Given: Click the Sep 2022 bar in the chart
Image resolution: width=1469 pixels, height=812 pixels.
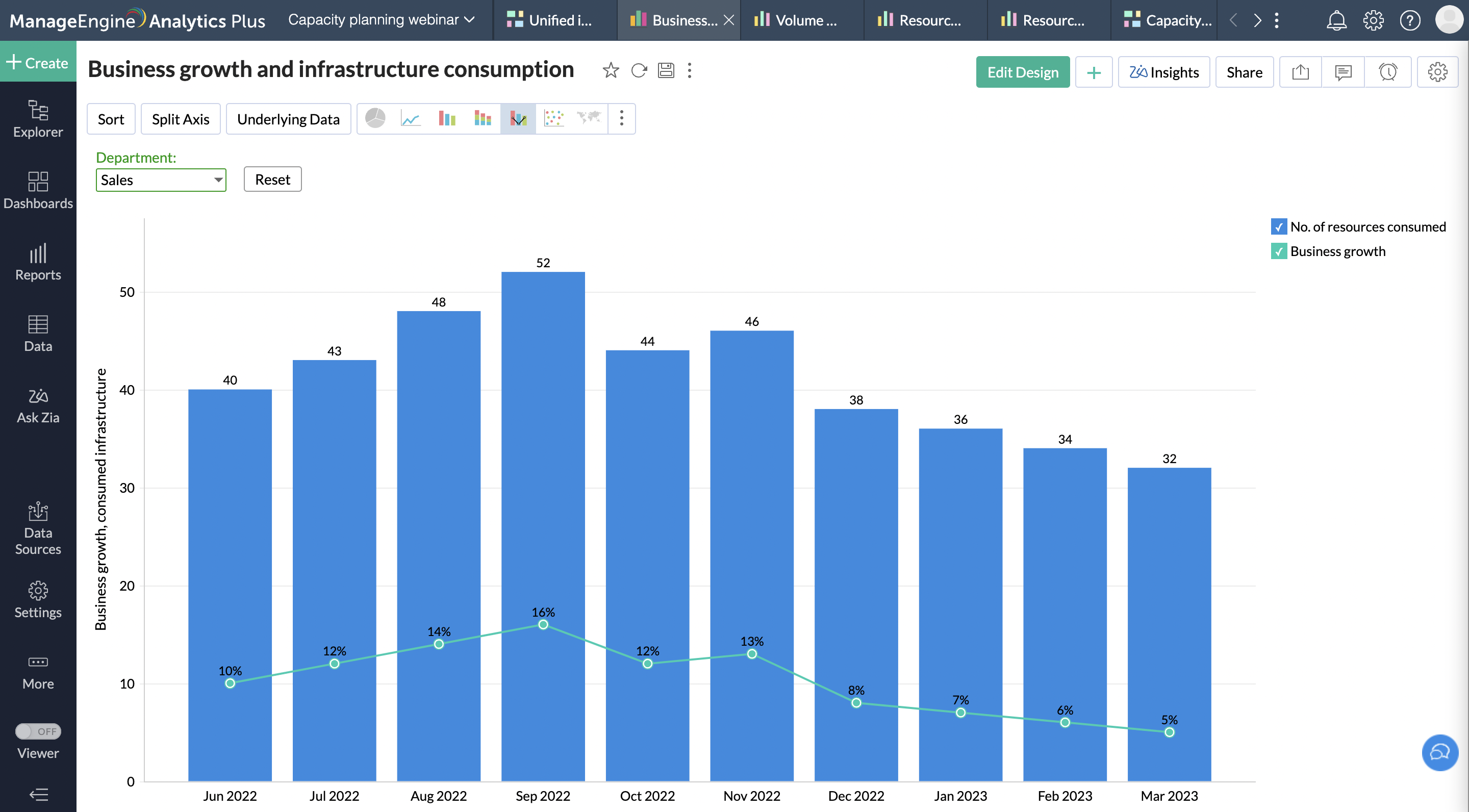Looking at the screenshot, I should coord(542,456).
